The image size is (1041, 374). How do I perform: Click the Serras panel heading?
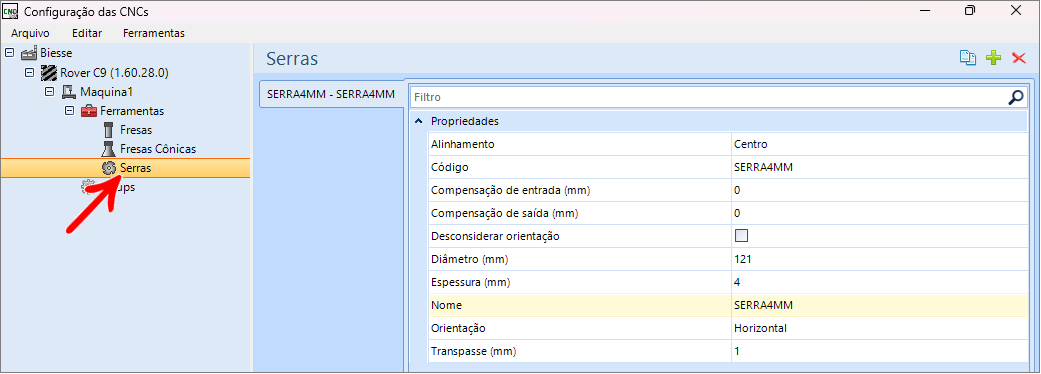[292, 58]
